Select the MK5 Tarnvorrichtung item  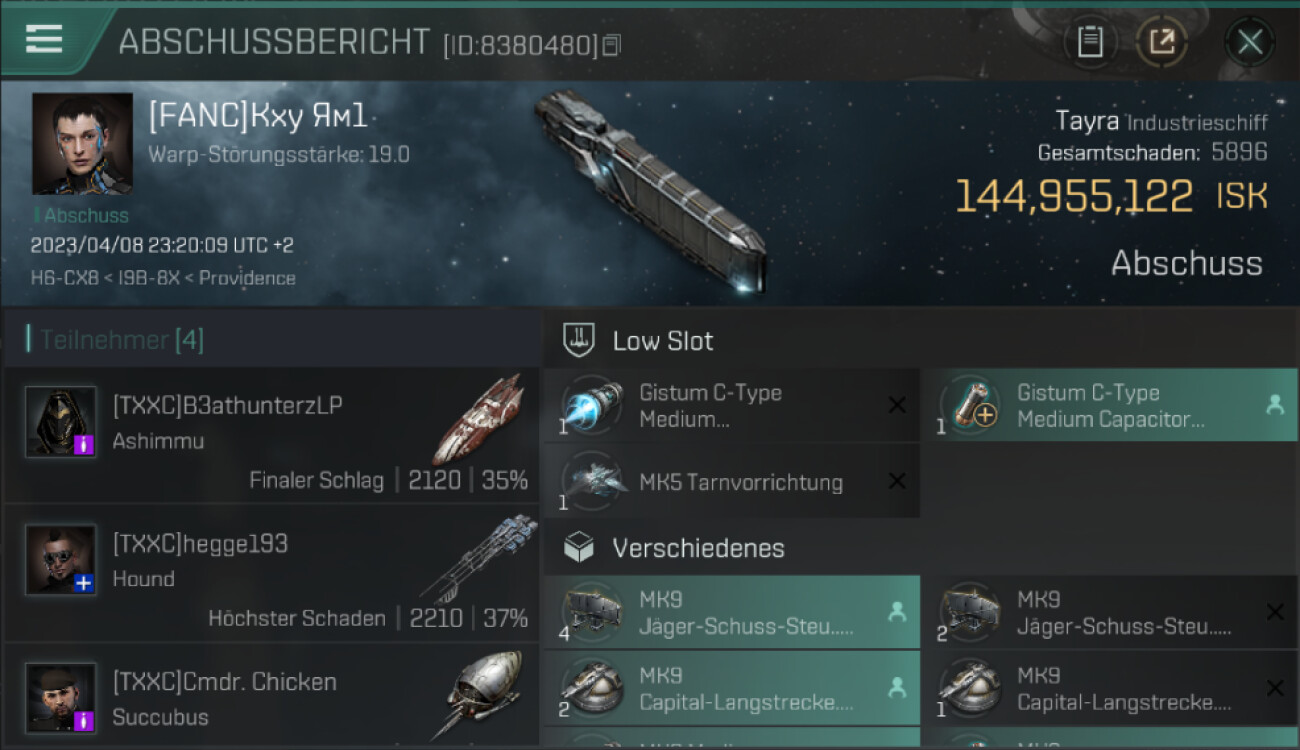click(x=731, y=482)
